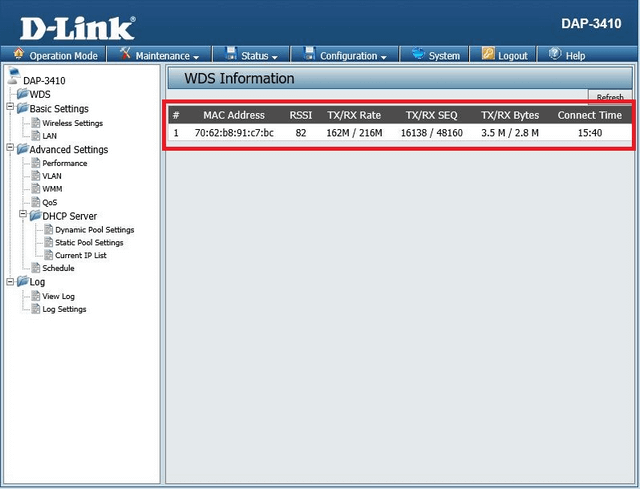Image resolution: width=640 pixels, height=489 pixels.
Task: Open the Status dropdown menu
Action: 259,56
